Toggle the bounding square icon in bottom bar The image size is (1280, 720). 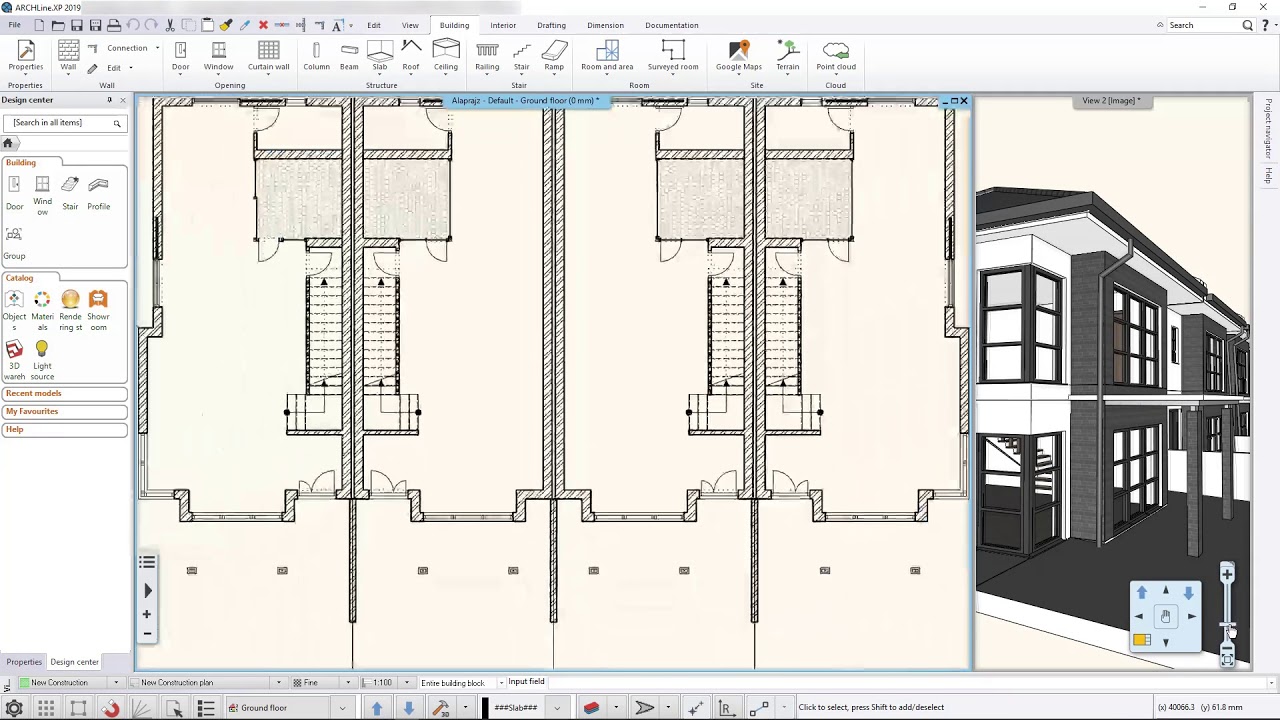[x=78, y=708]
